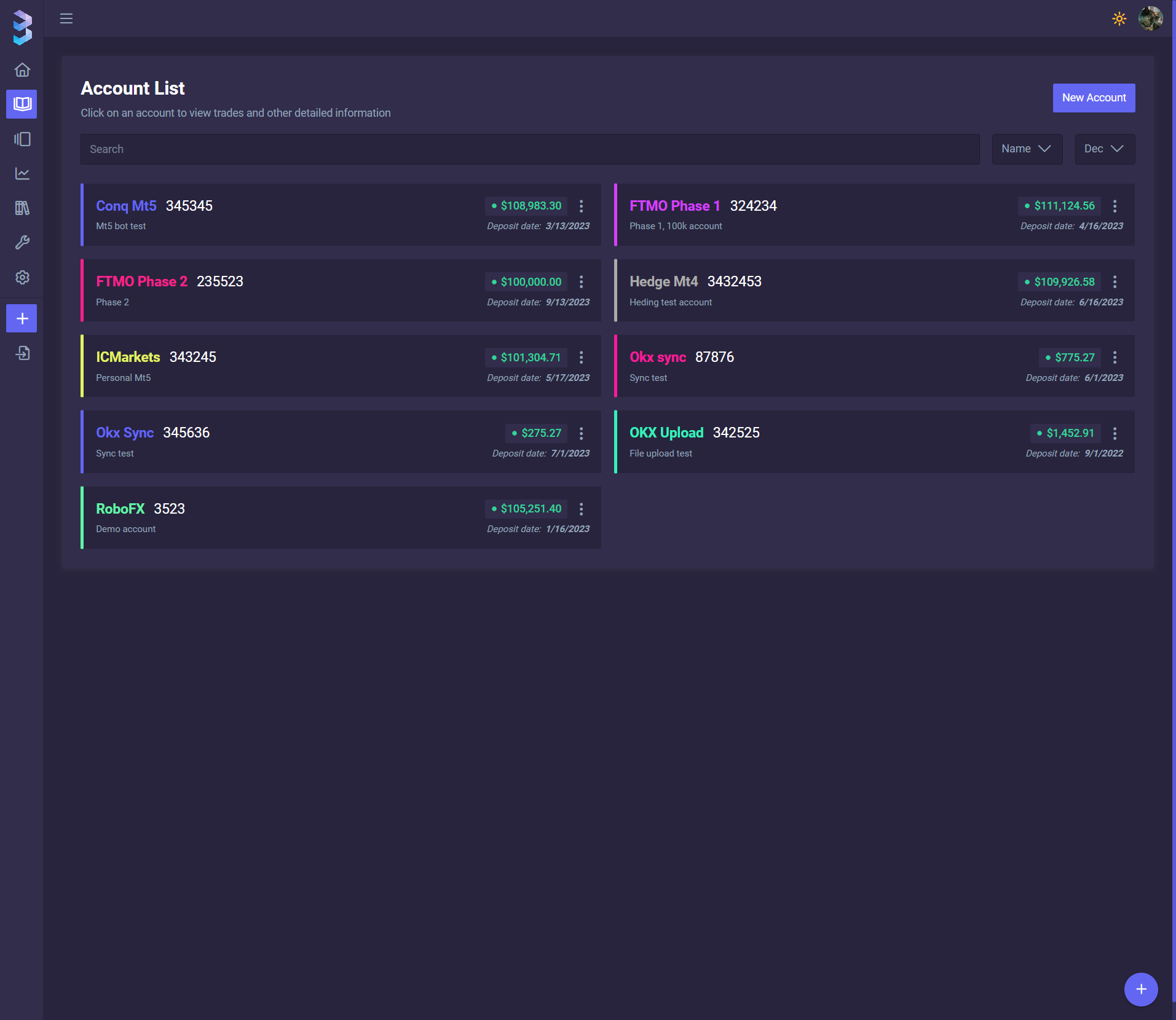Click the plus icon in sidebar

pyautogui.click(x=22, y=318)
